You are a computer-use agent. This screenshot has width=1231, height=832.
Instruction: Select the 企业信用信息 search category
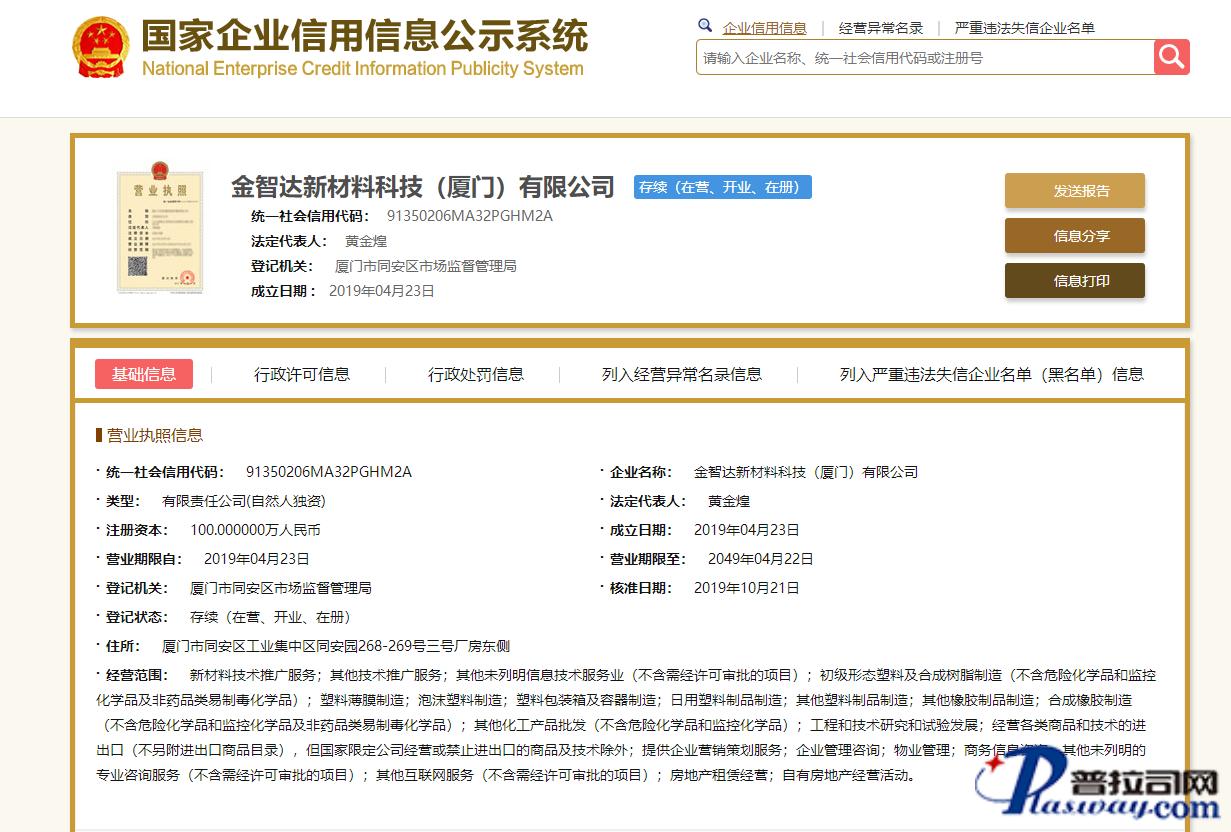(x=764, y=28)
